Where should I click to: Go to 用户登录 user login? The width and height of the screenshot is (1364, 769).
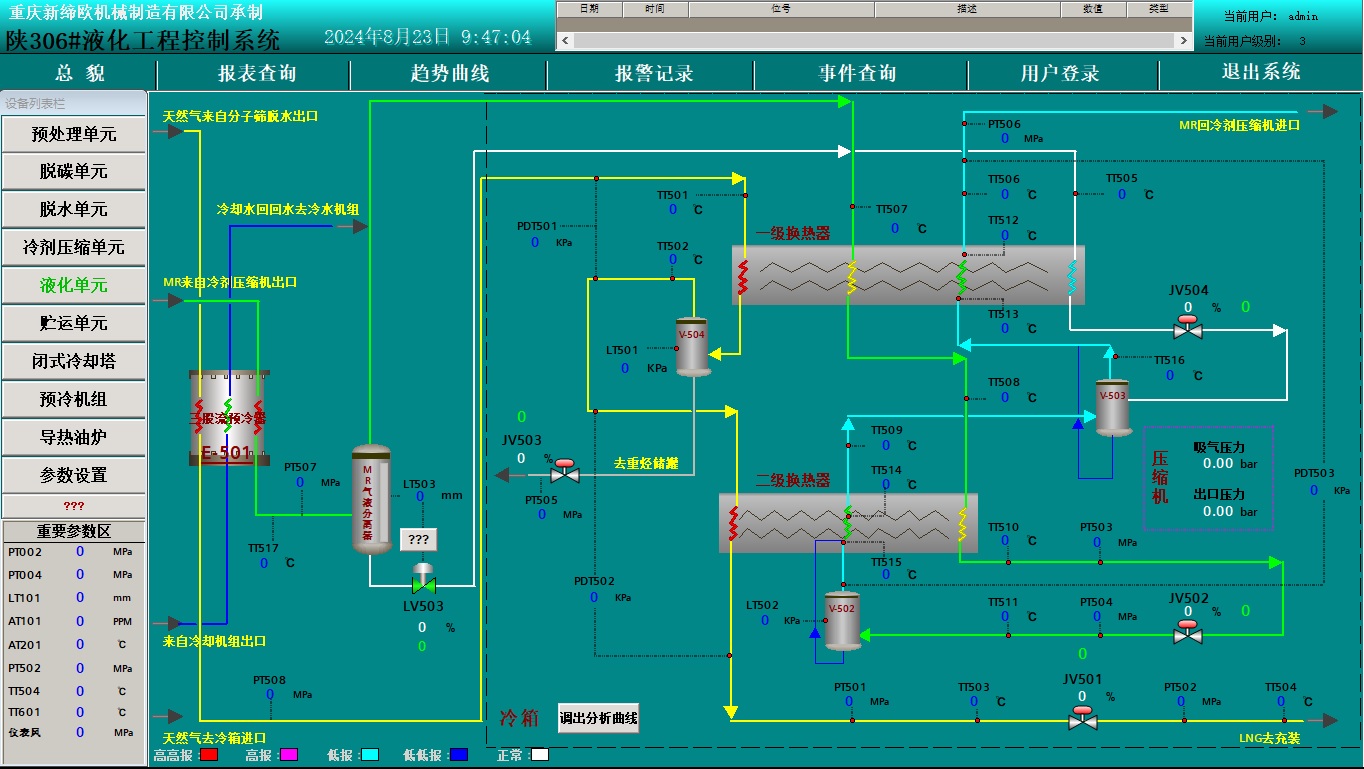click(x=1060, y=74)
